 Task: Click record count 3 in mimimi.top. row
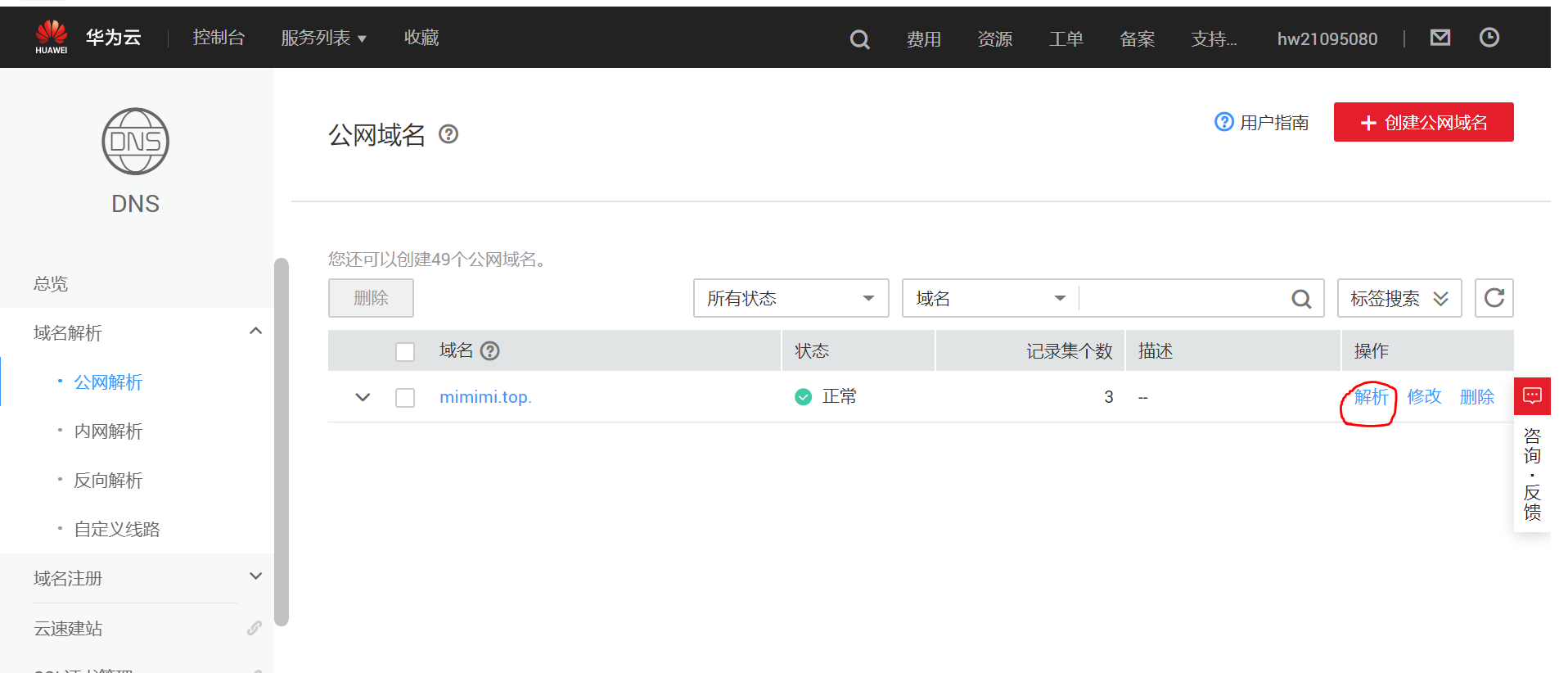(x=1108, y=397)
